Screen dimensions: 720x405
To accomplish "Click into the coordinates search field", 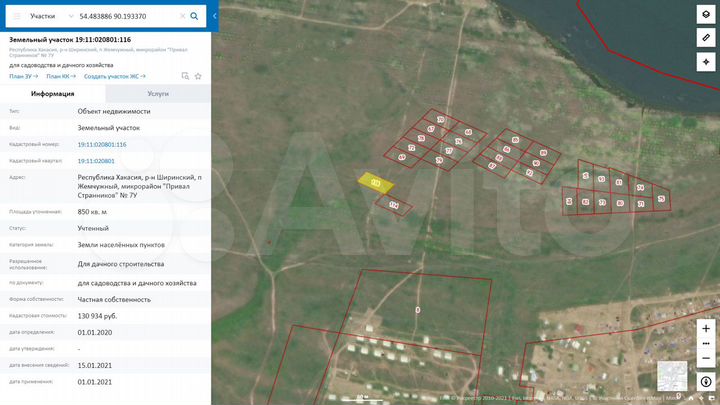I will [125, 16].
